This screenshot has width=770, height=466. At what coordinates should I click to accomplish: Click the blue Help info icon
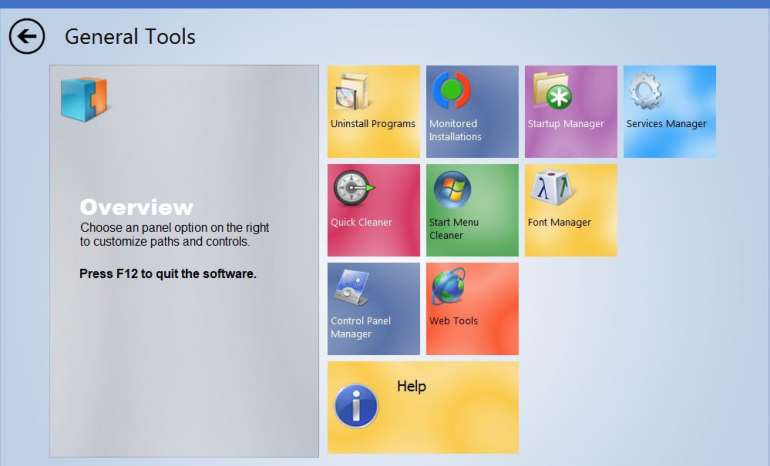click(356, 406)
